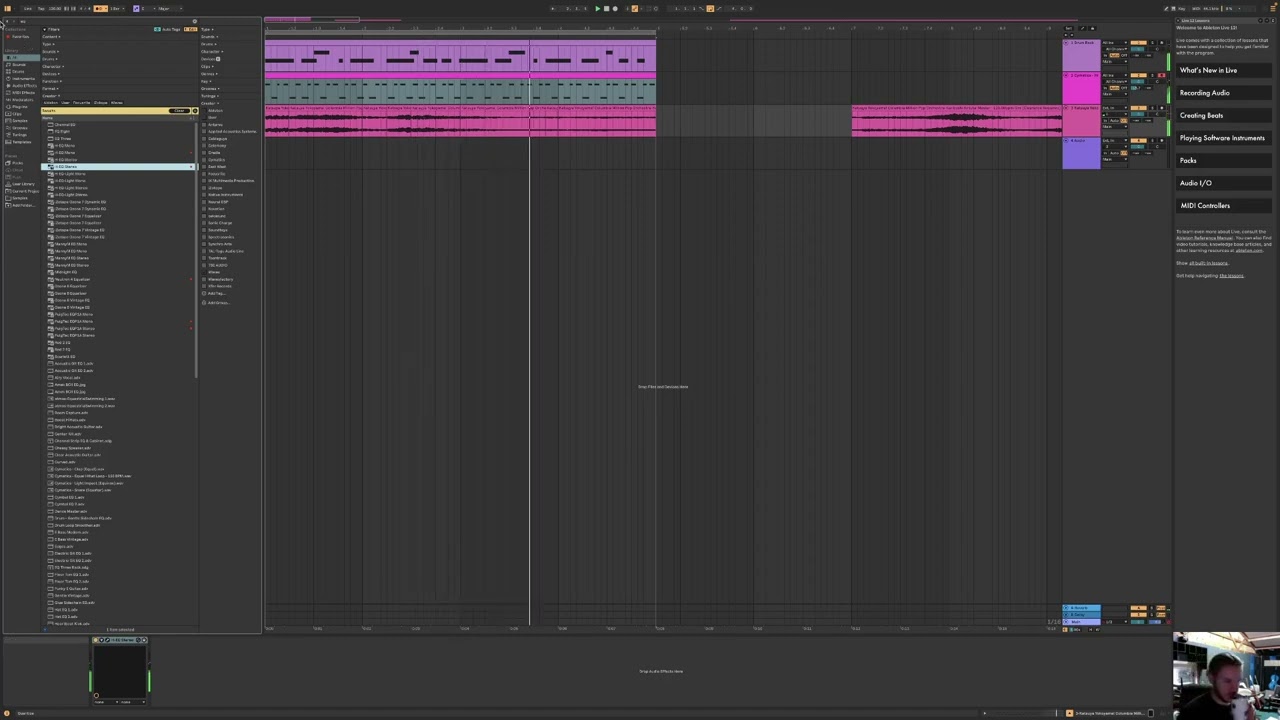Click the Arrangement Record button
Viewport: 1280px width, 720px height.
(615, 8)
